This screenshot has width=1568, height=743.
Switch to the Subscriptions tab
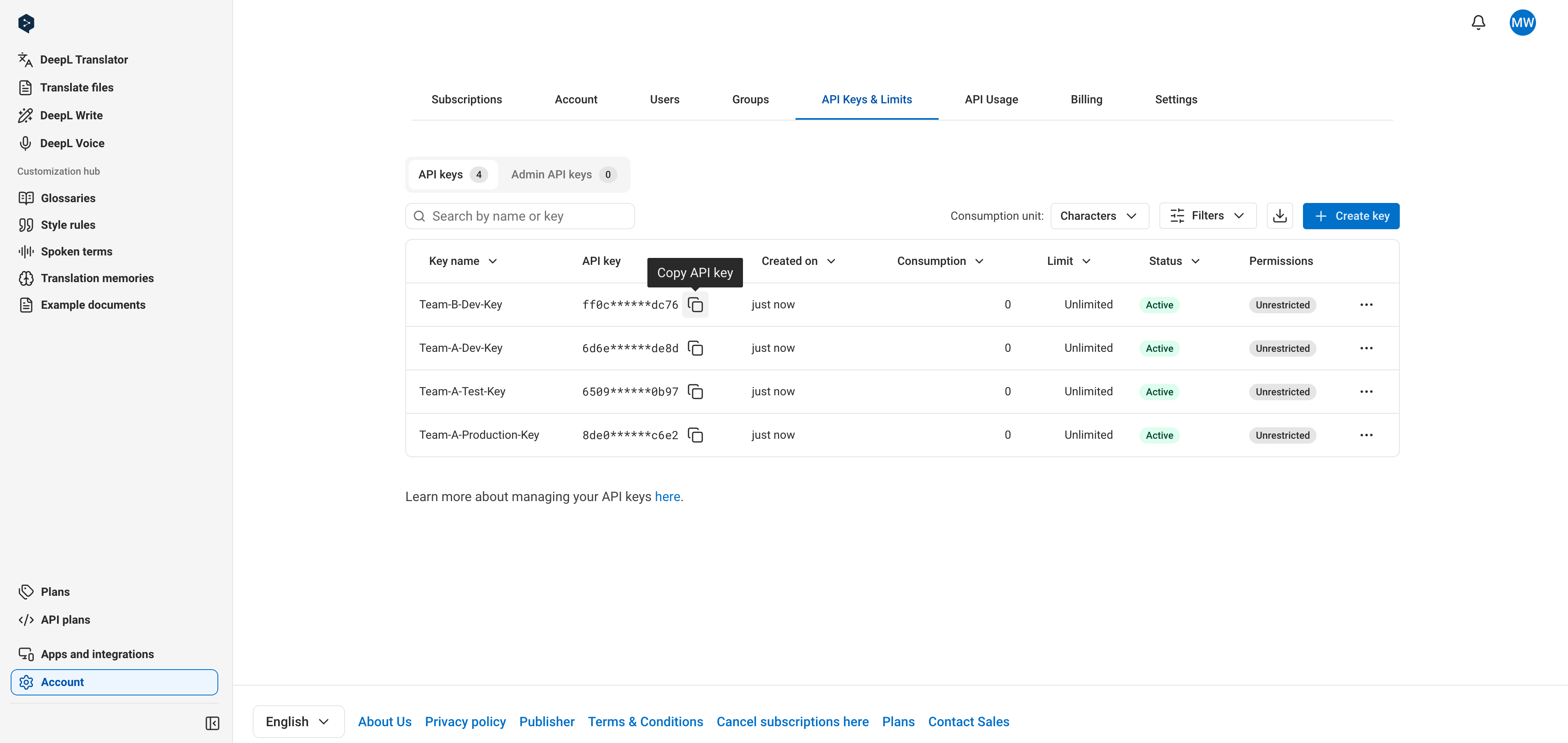click(466, 100)
